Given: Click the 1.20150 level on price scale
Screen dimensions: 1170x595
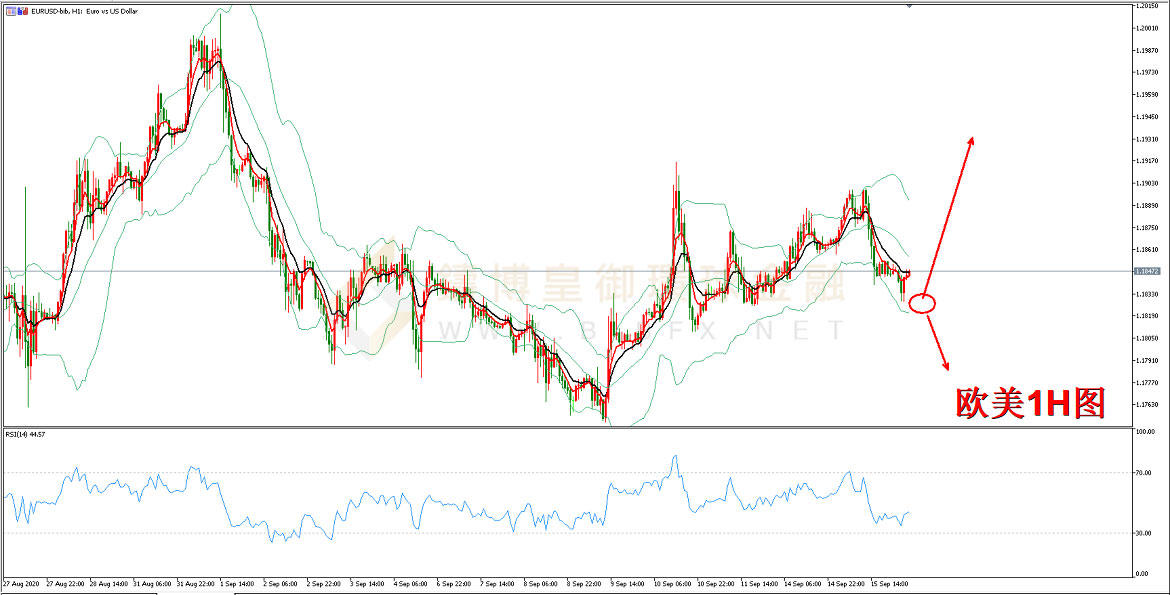Looking at the screenshot, I should pos(1146,6).
